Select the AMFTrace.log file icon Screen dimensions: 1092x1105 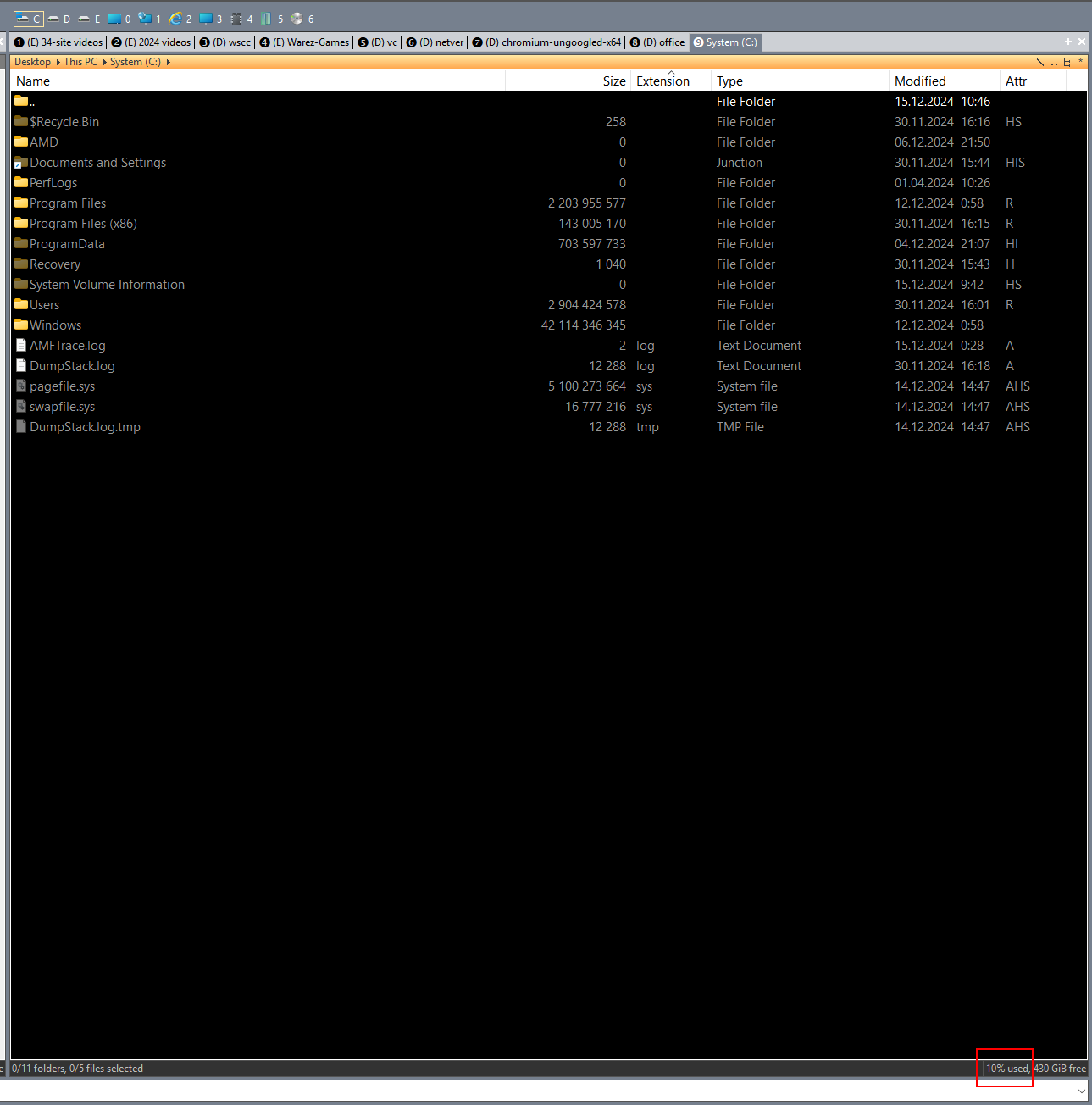[x=21, y=345]
